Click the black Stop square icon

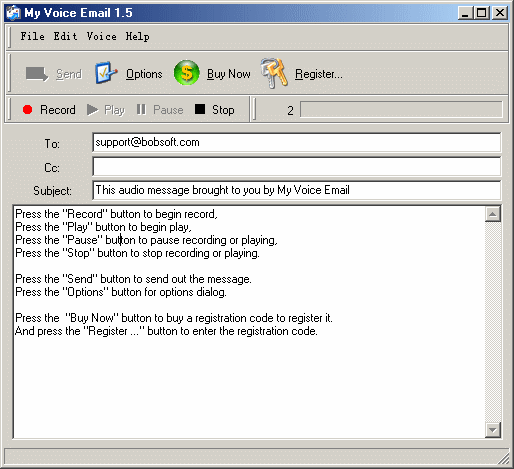[200, 109]
